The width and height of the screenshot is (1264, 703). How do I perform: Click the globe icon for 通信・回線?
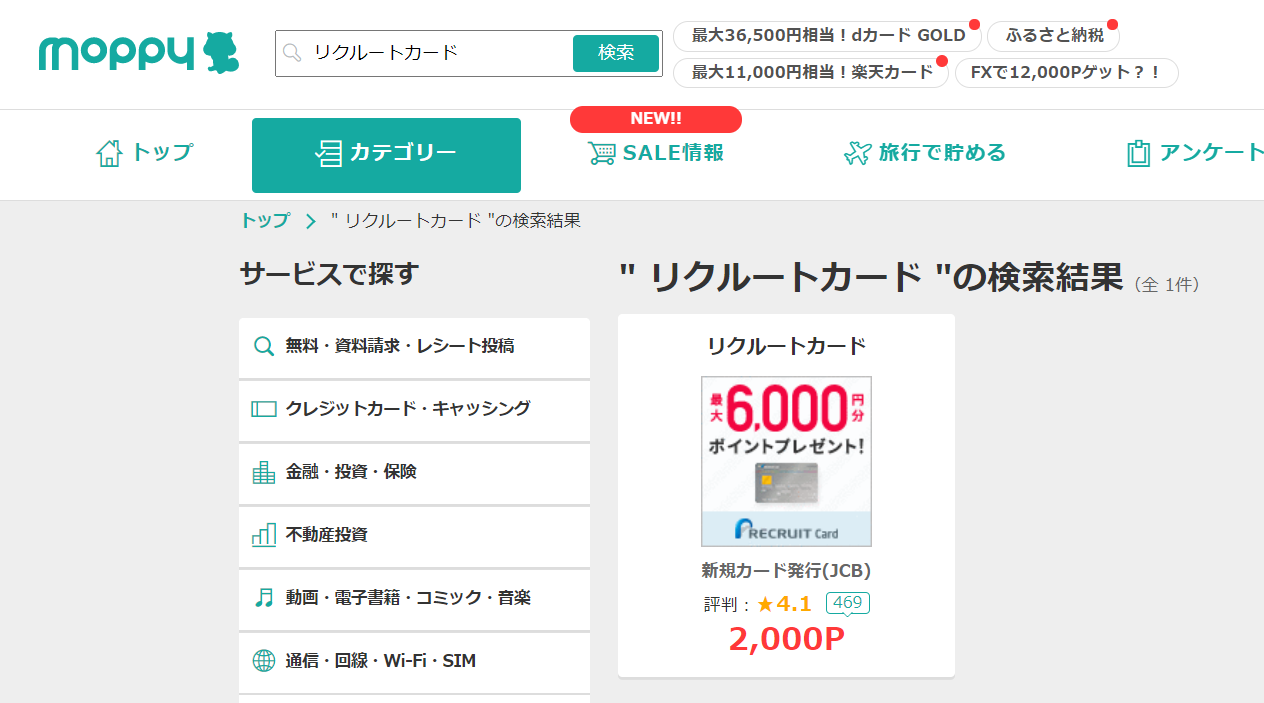coord(264,661)
